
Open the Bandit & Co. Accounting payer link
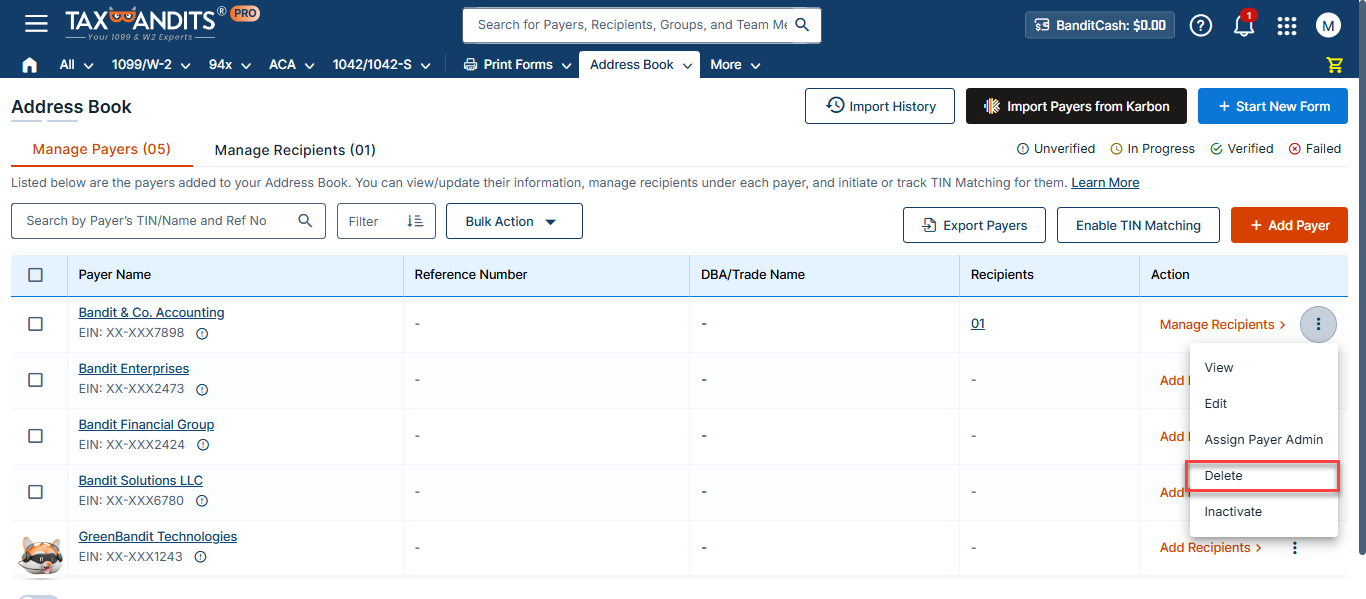[x=151, y=313]
